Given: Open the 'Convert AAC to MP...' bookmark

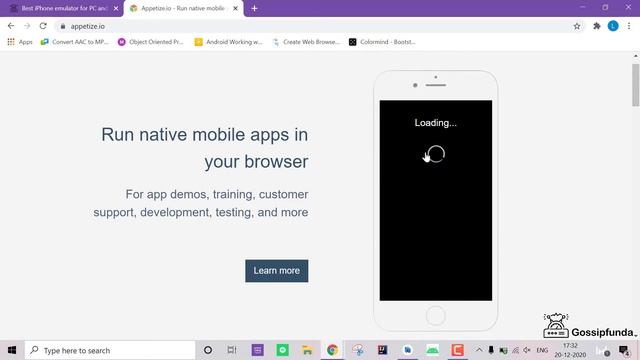Looking at the screenshot, I should coord(75,42).
